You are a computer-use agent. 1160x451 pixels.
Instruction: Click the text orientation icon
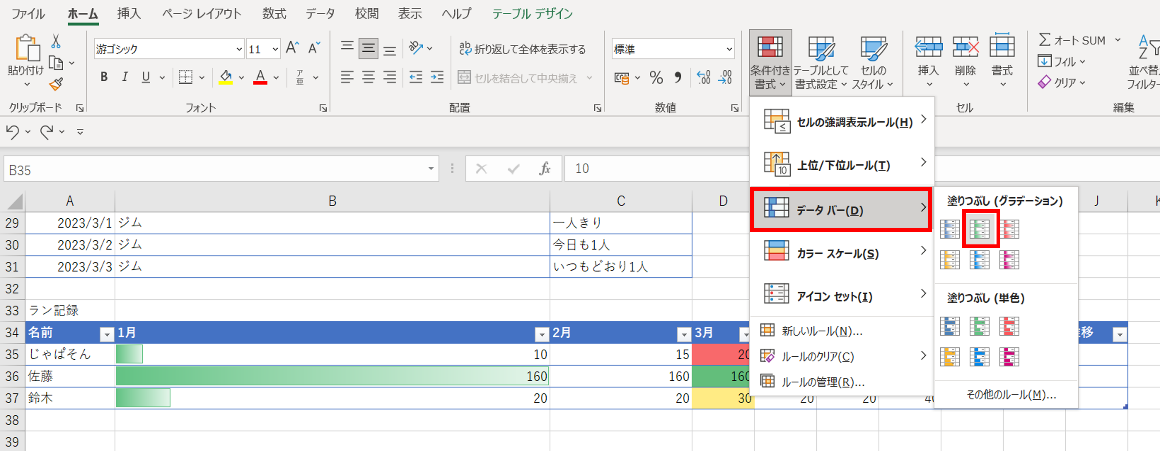pos(416,49)
